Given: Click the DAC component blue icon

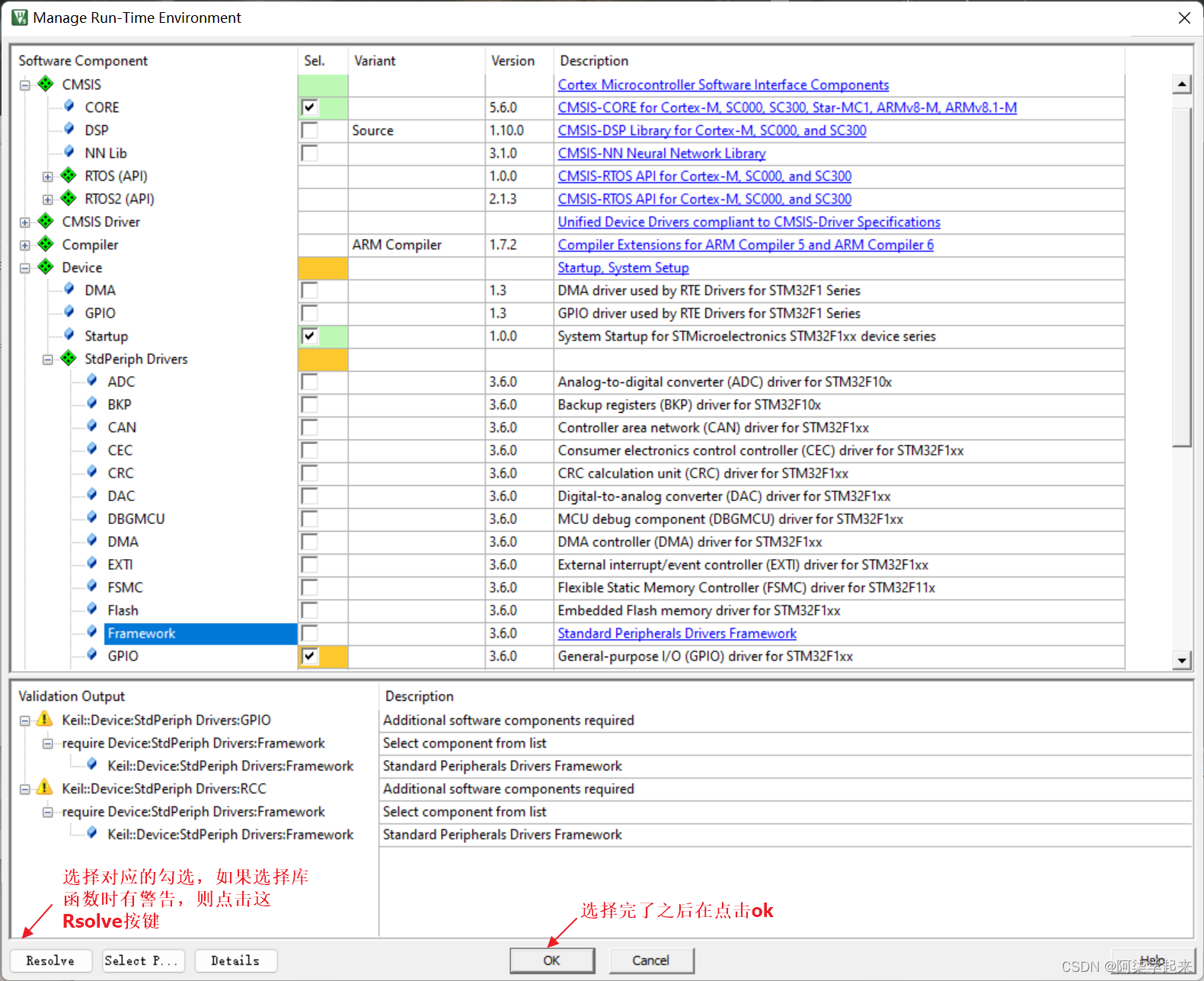Looking at the screenshot, I should click(x=92, y=494).
